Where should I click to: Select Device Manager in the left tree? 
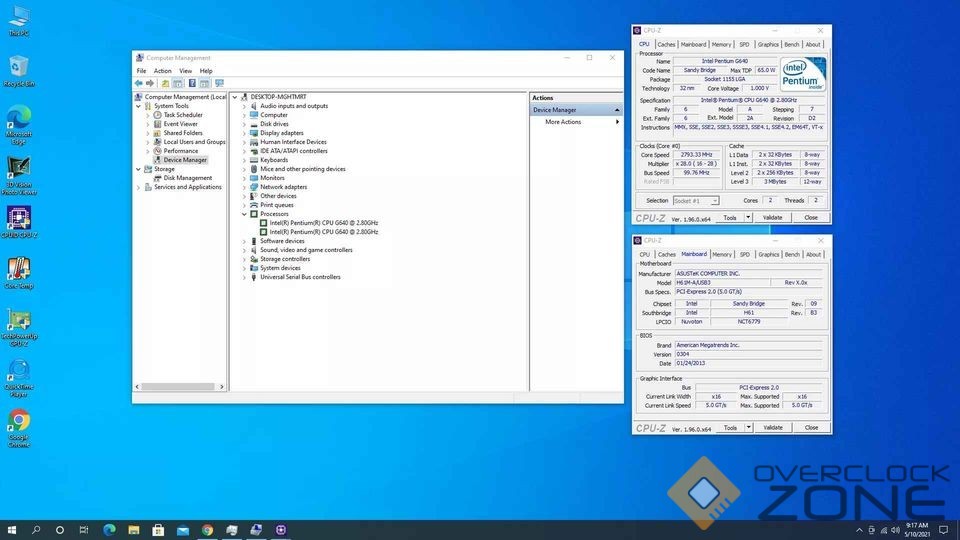coord(185,160)
